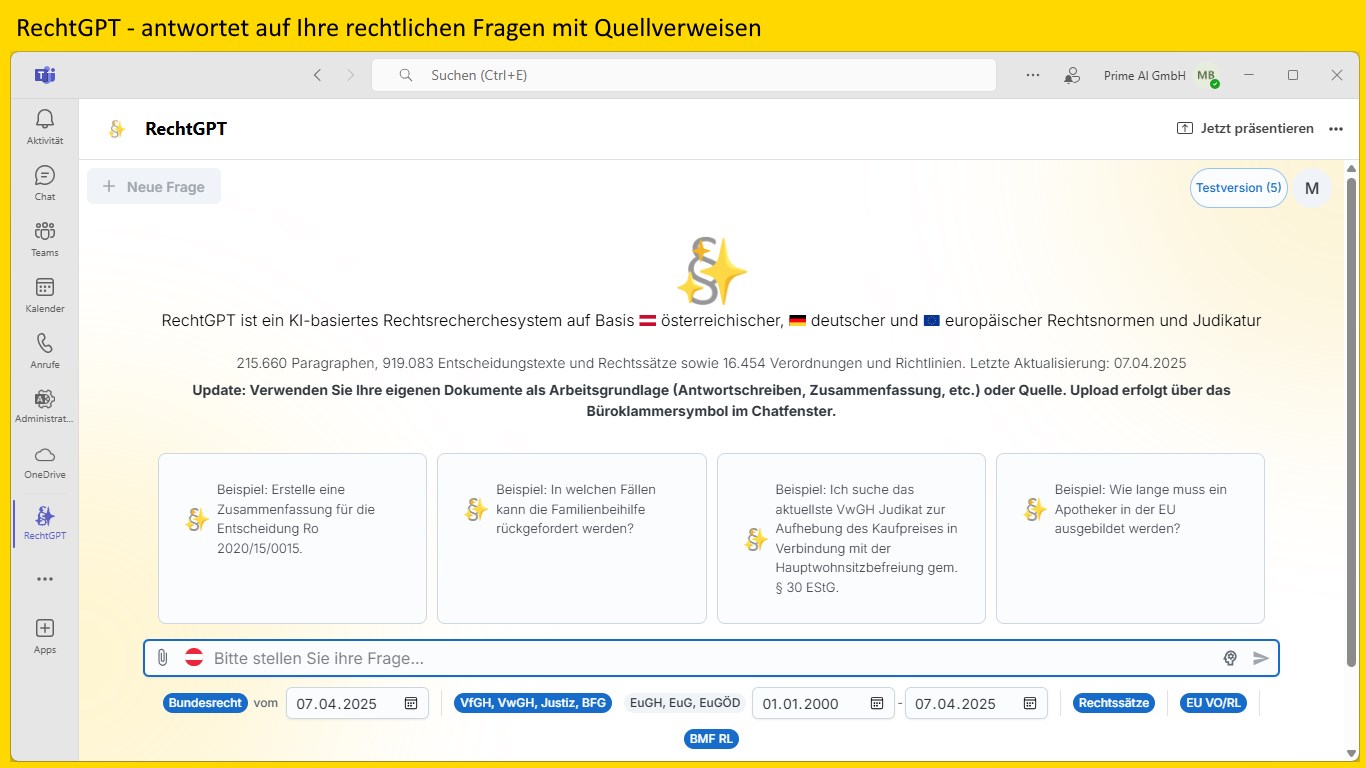Open the calendar picker for 01.01.2000

[x=877, y=703]
